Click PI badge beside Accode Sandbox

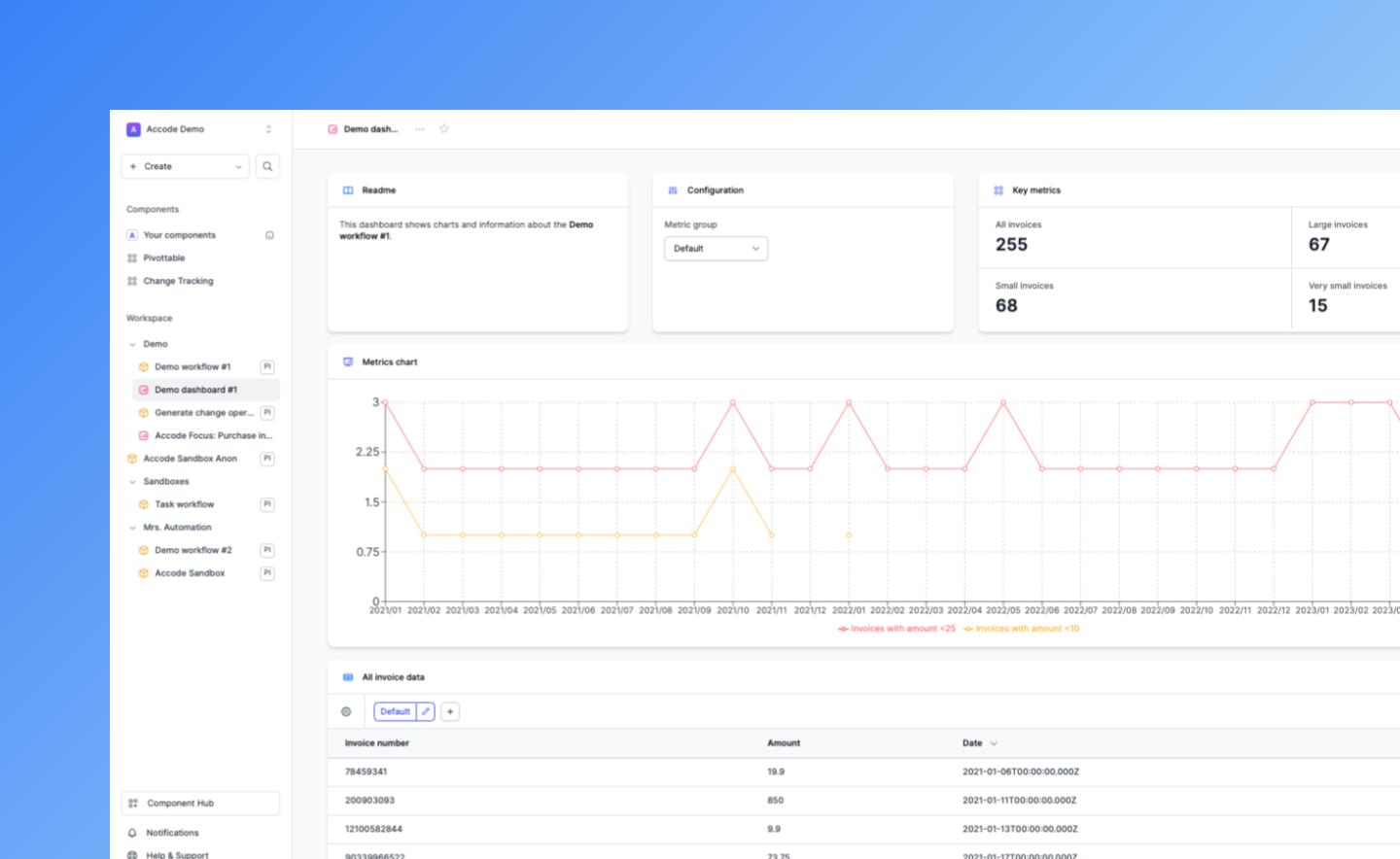(267, 573)
